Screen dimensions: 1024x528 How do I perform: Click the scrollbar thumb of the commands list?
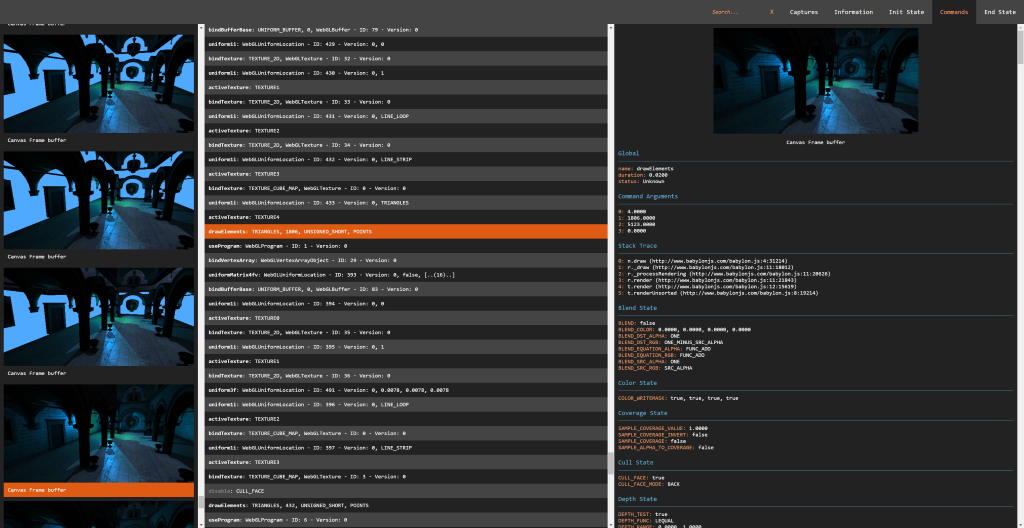click(611, 463)
